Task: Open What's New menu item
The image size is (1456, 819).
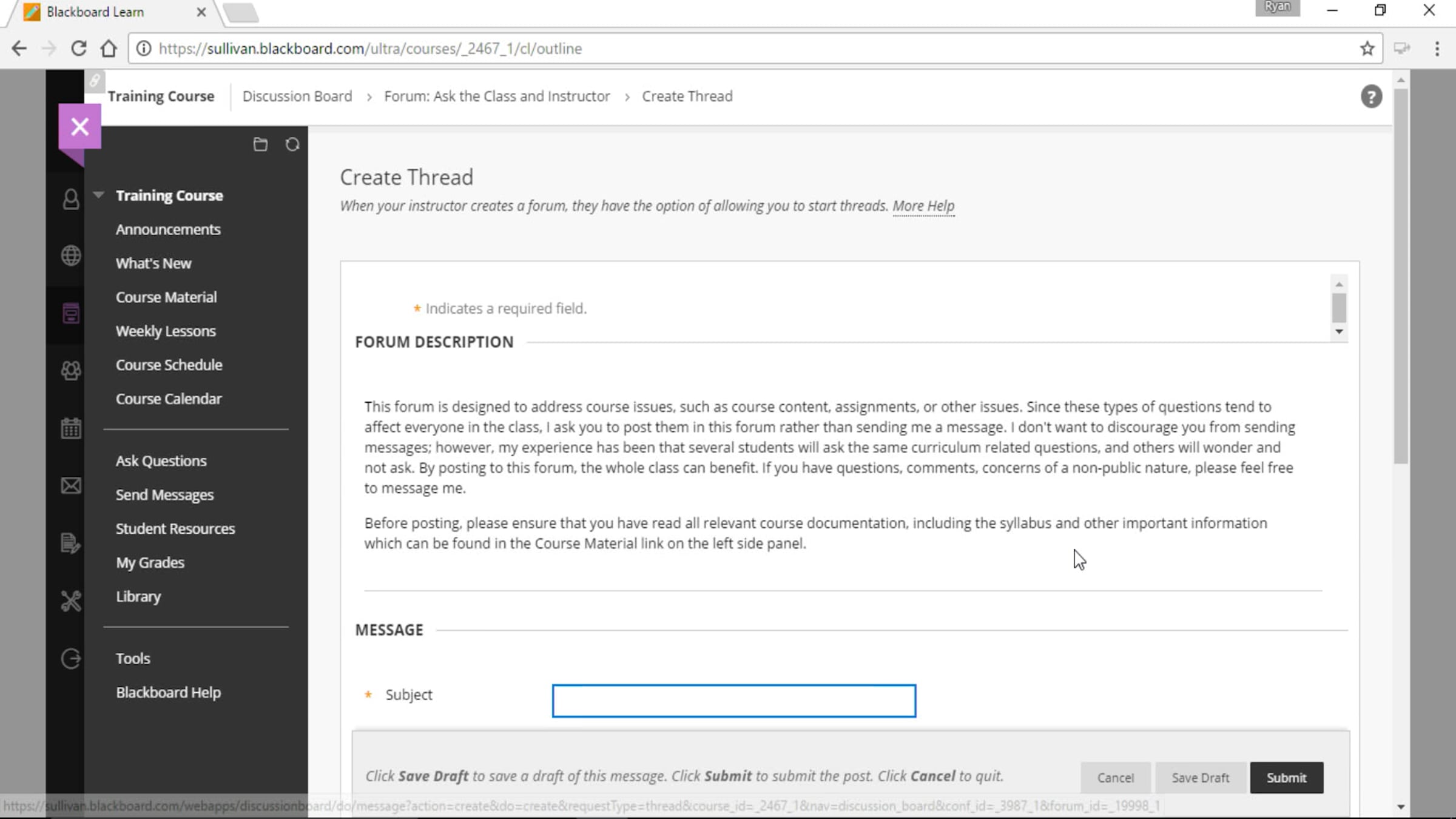Action: point(153,263)
